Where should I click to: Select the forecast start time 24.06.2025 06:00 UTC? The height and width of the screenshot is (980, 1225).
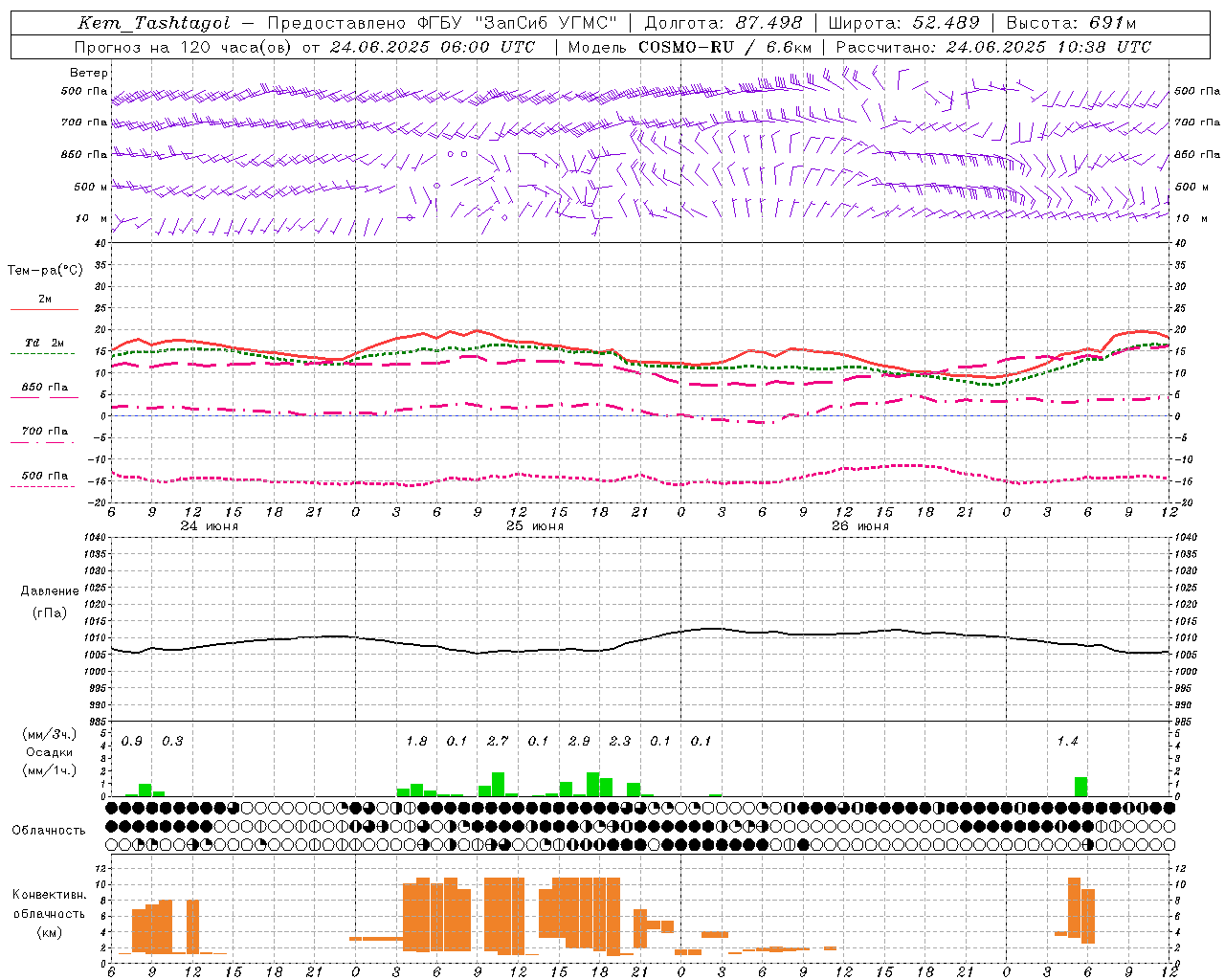pos(433,46)
